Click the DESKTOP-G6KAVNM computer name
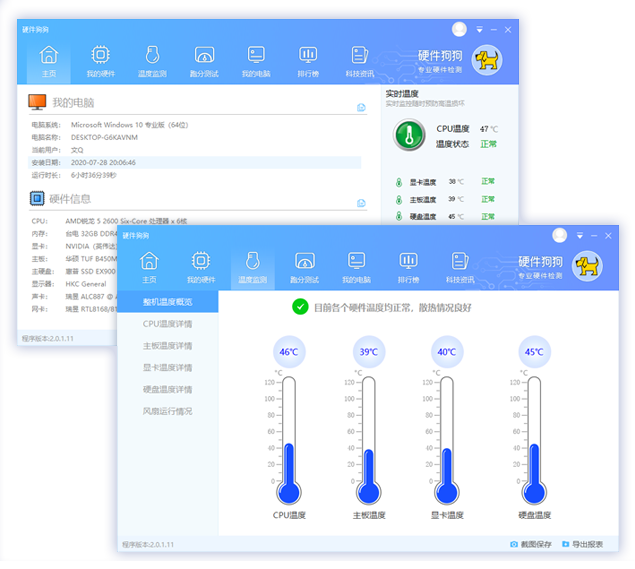This screenshot has width=635, height=569. 104,137
